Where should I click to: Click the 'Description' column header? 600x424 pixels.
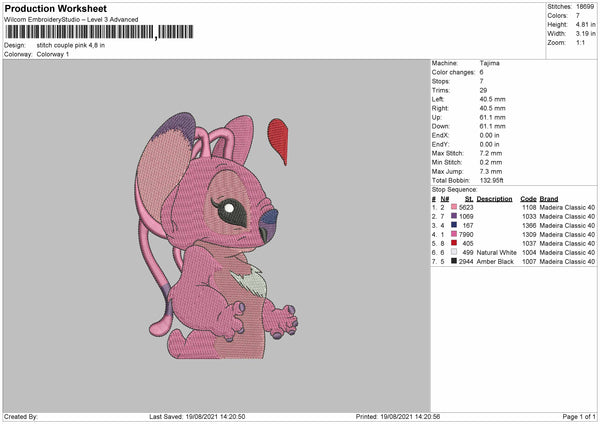(494, 199)
